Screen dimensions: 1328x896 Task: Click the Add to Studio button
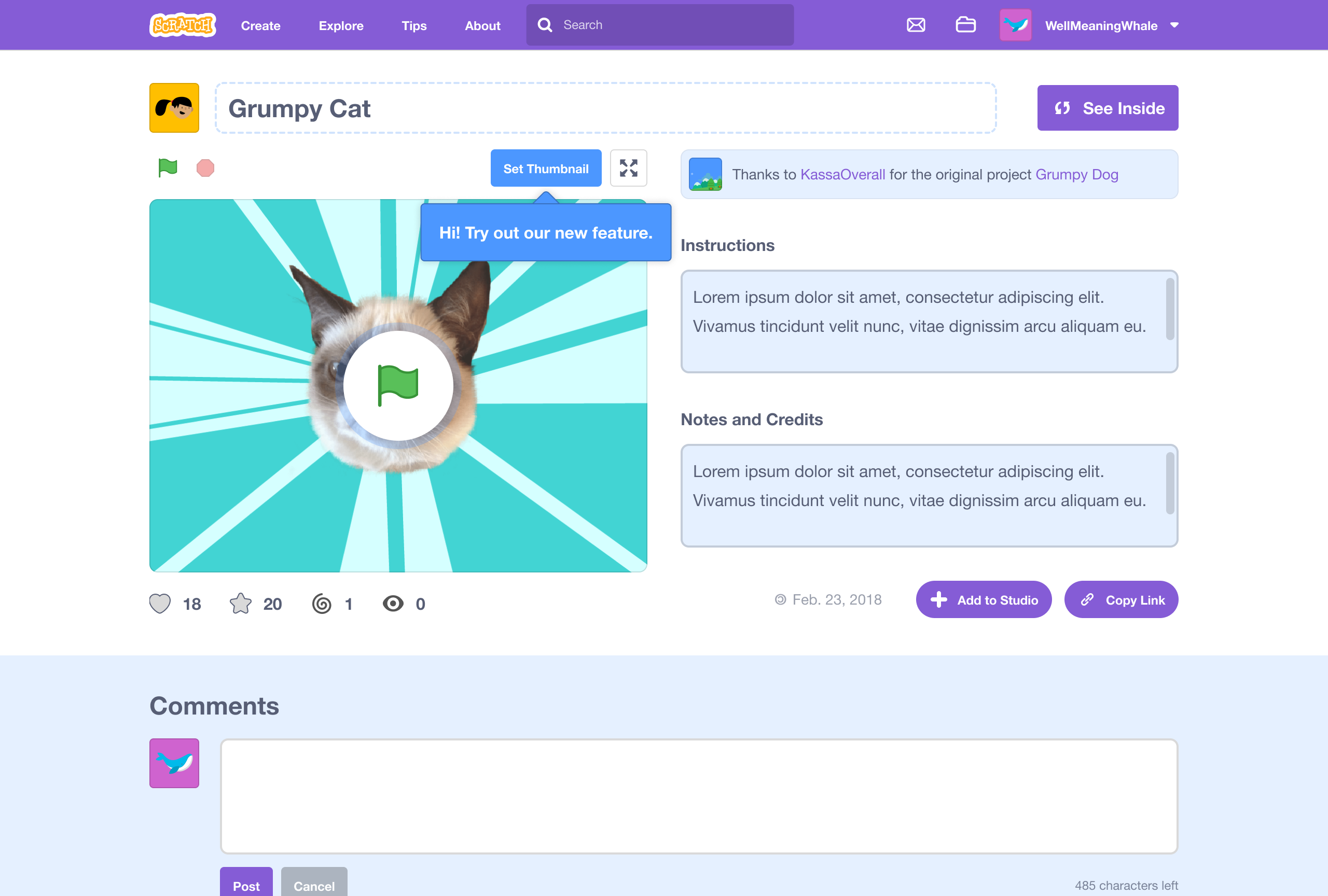984,599
